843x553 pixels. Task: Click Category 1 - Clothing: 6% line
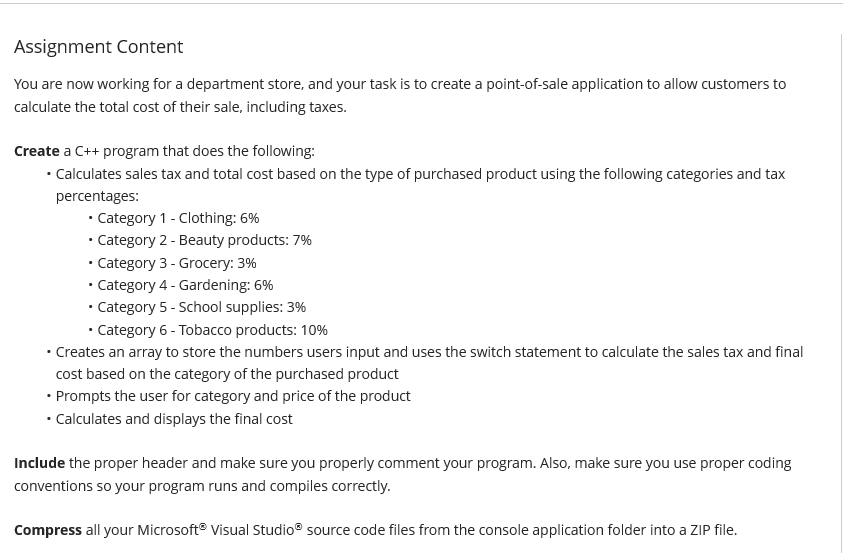[x=178, y=218]
